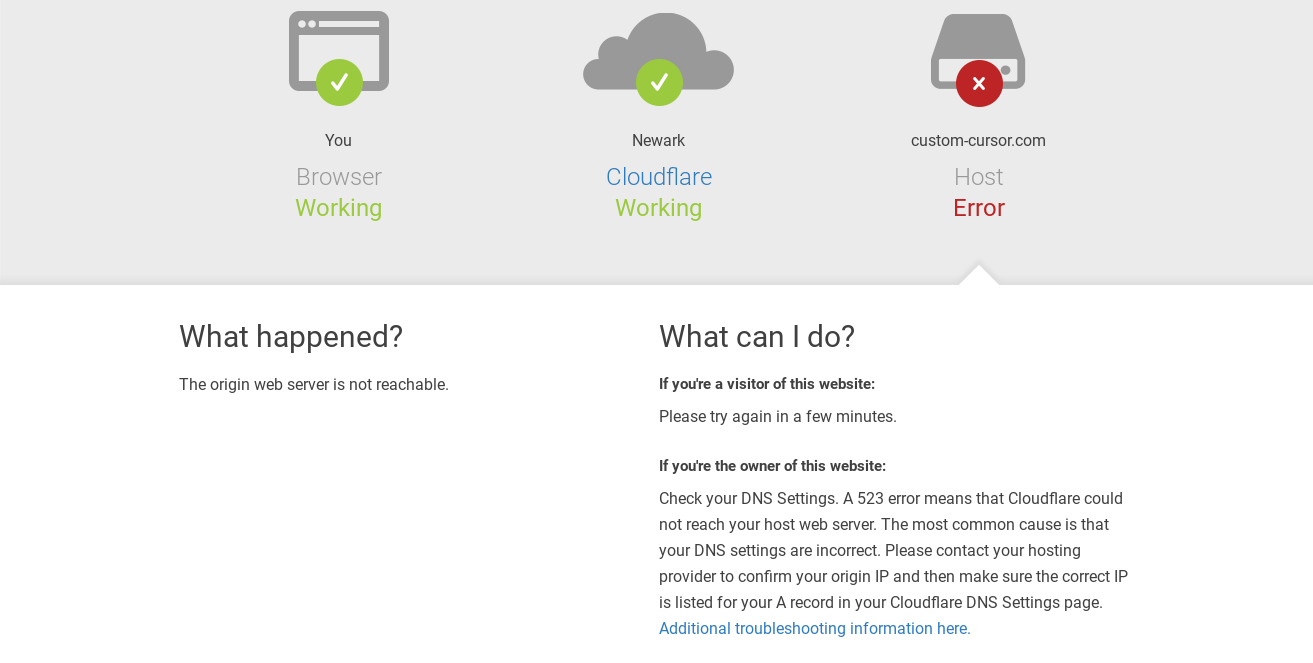Click the 'What happened?' heading

[x=291, y=337]
